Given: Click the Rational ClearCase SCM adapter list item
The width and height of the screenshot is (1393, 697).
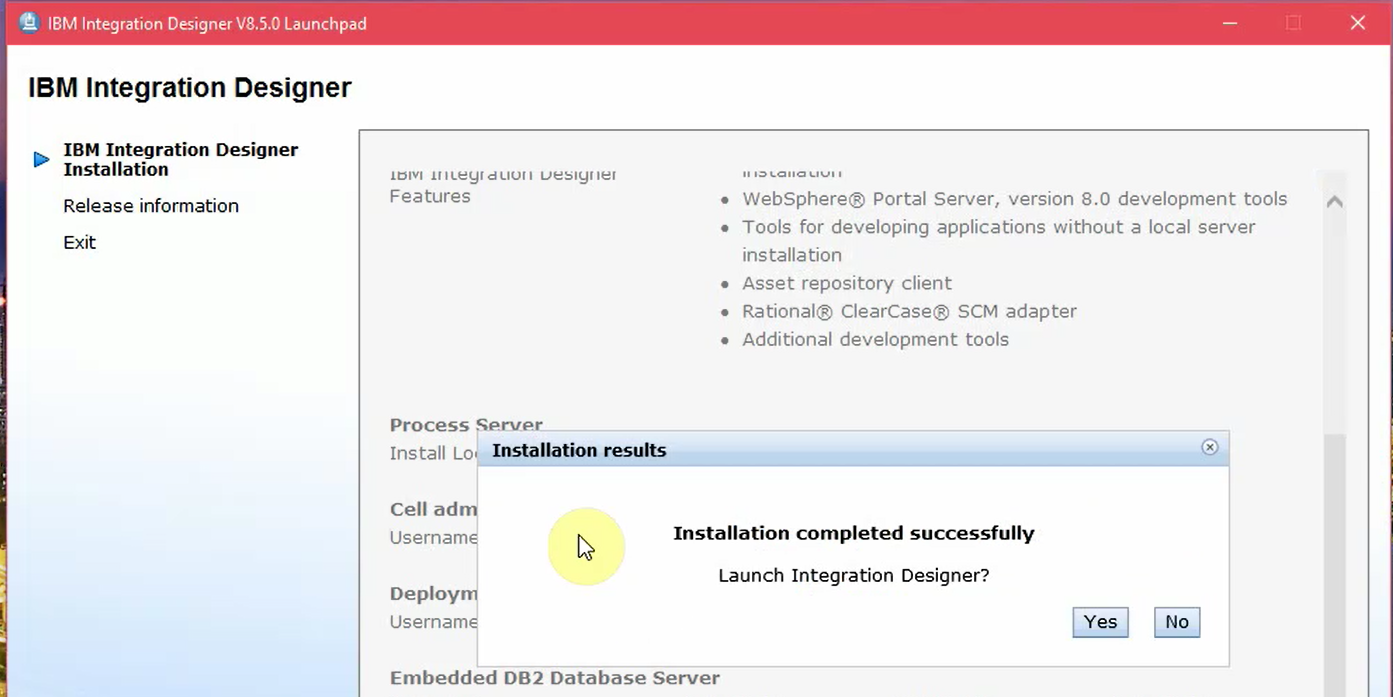Looking at the screenshot, I should pyautogui.click(x=908, y=311).
